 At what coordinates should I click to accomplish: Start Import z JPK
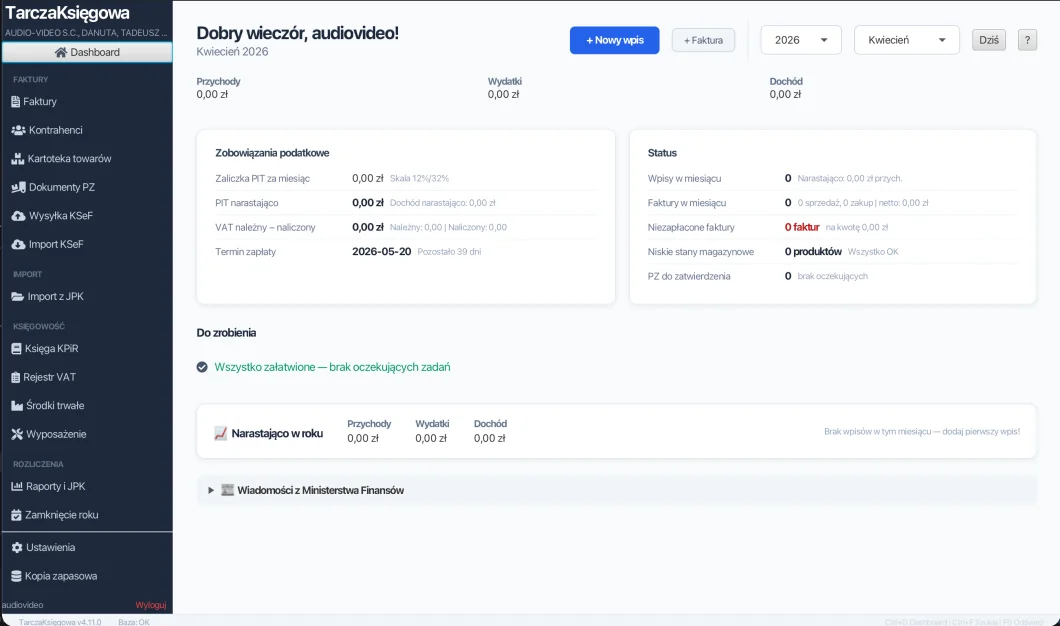coord(55,296)
